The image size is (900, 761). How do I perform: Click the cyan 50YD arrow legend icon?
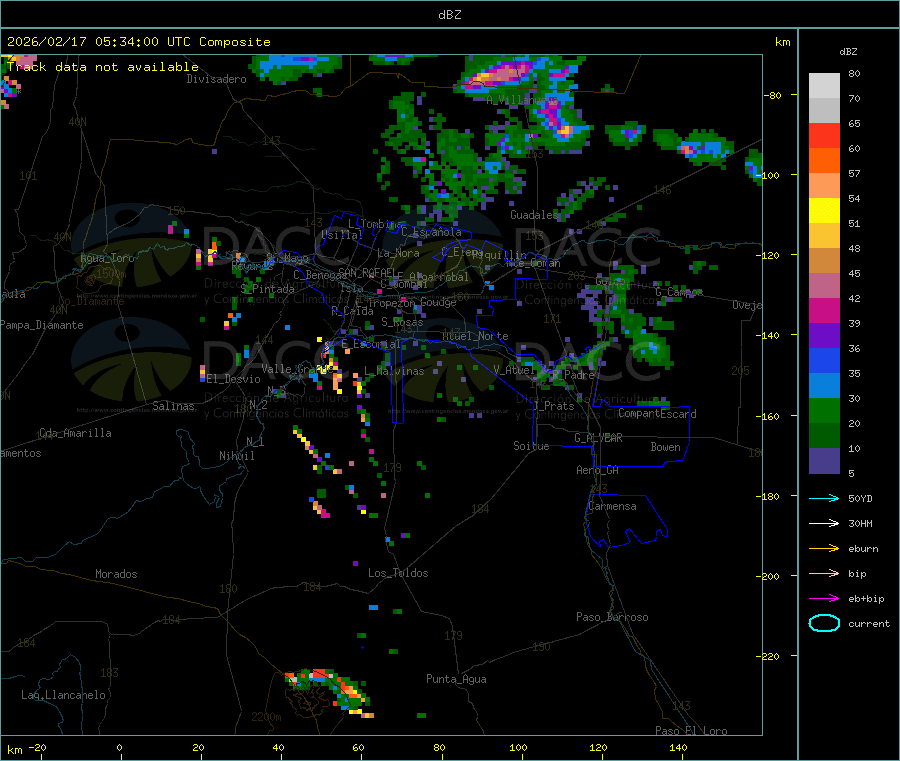(x=824, y=498)
